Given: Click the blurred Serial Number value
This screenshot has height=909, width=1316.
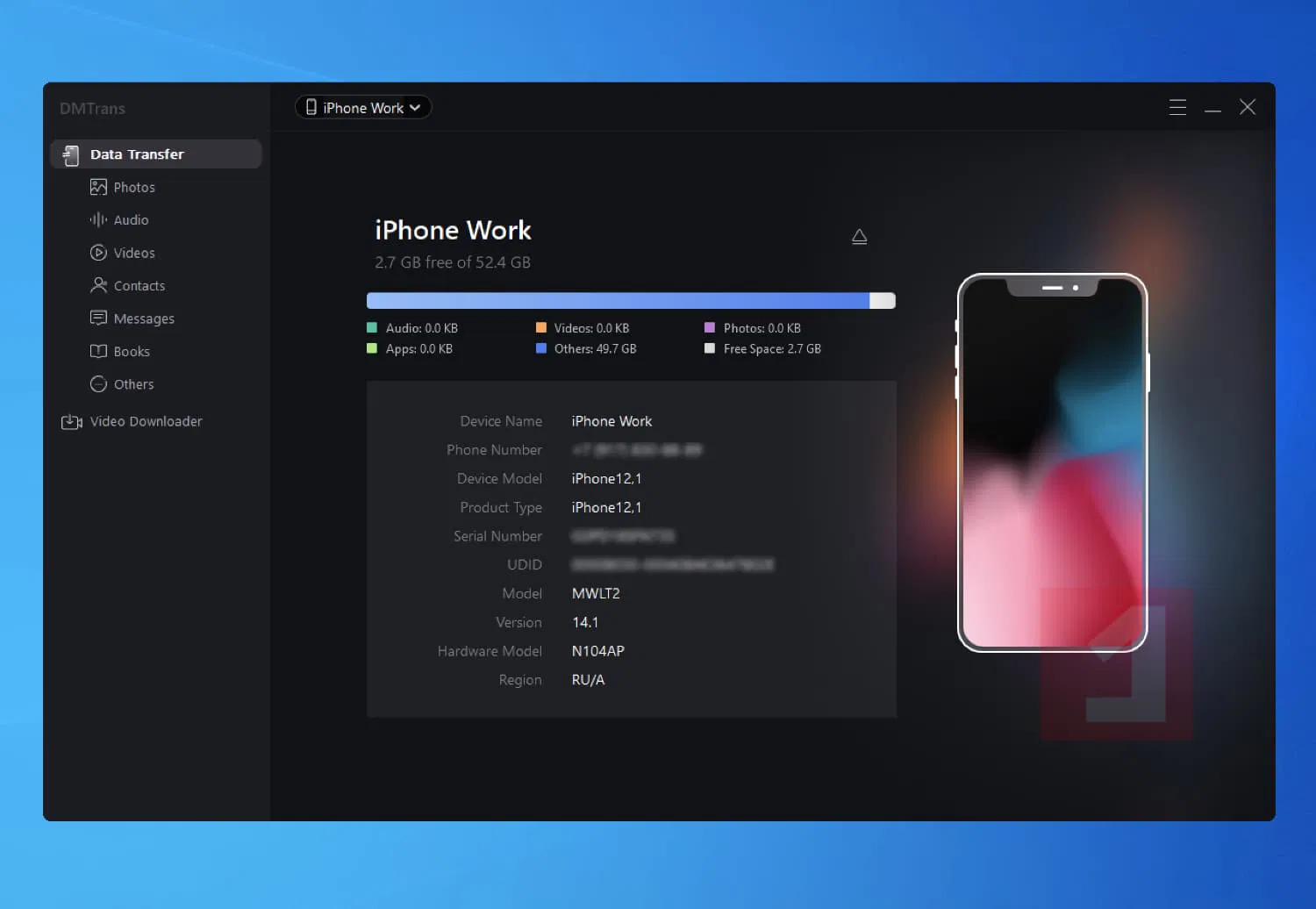Looking at the screenshot, I should coord(623,536).
